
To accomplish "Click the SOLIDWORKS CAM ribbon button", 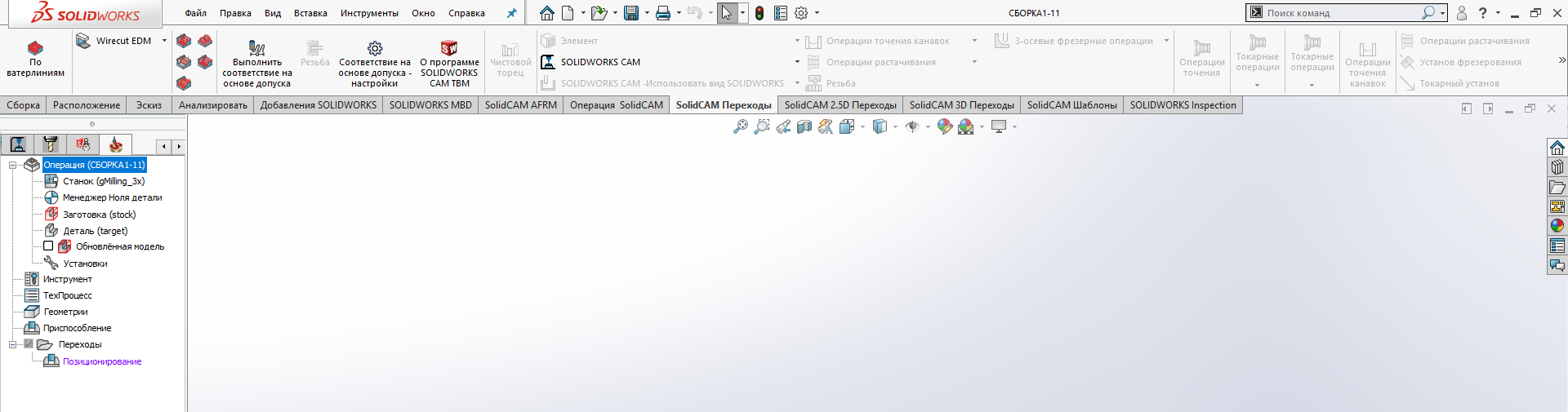I will pos(590,62).
